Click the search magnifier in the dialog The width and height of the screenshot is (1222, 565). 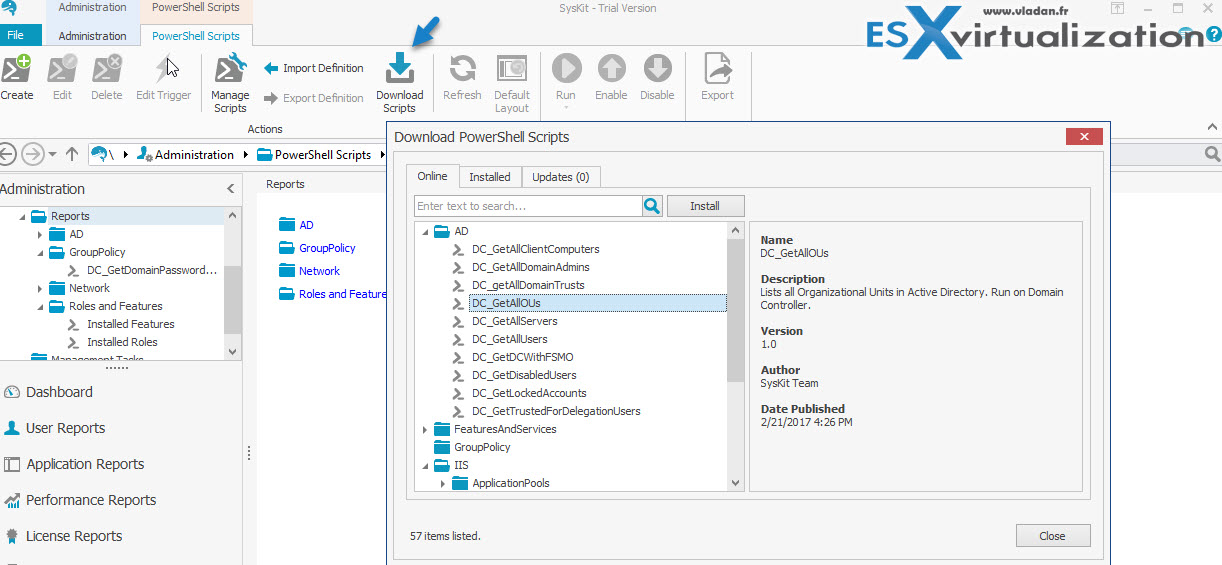652,206
